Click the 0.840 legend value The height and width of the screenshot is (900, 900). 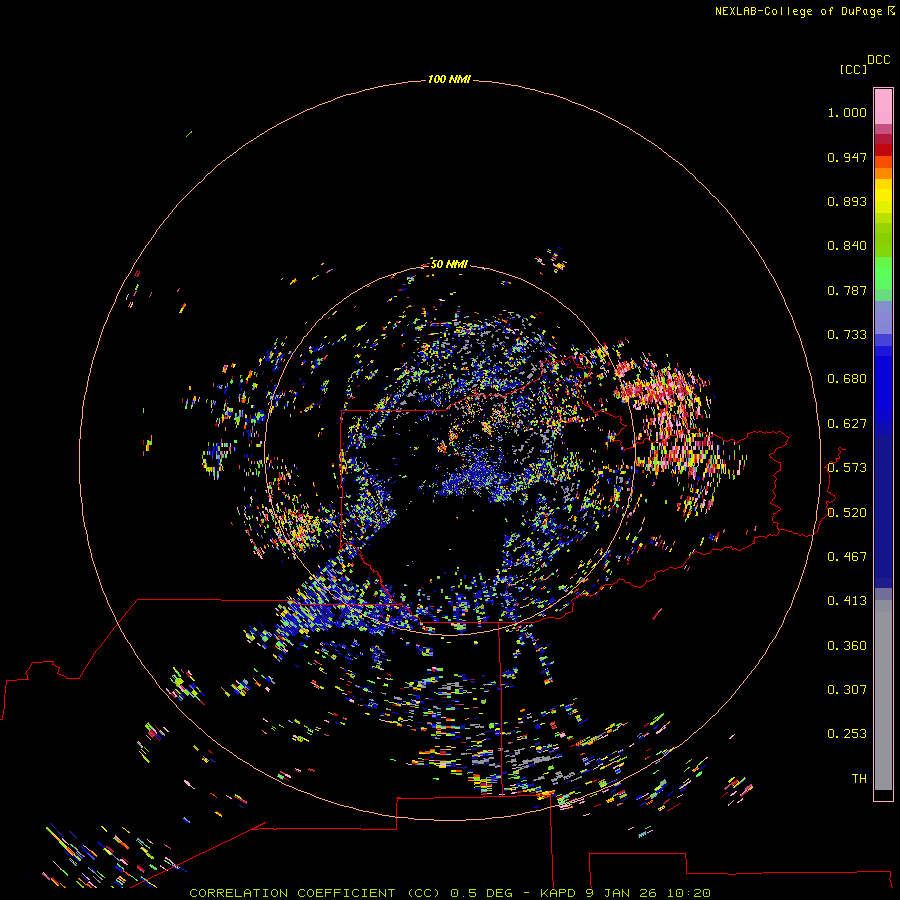point(847,246)
